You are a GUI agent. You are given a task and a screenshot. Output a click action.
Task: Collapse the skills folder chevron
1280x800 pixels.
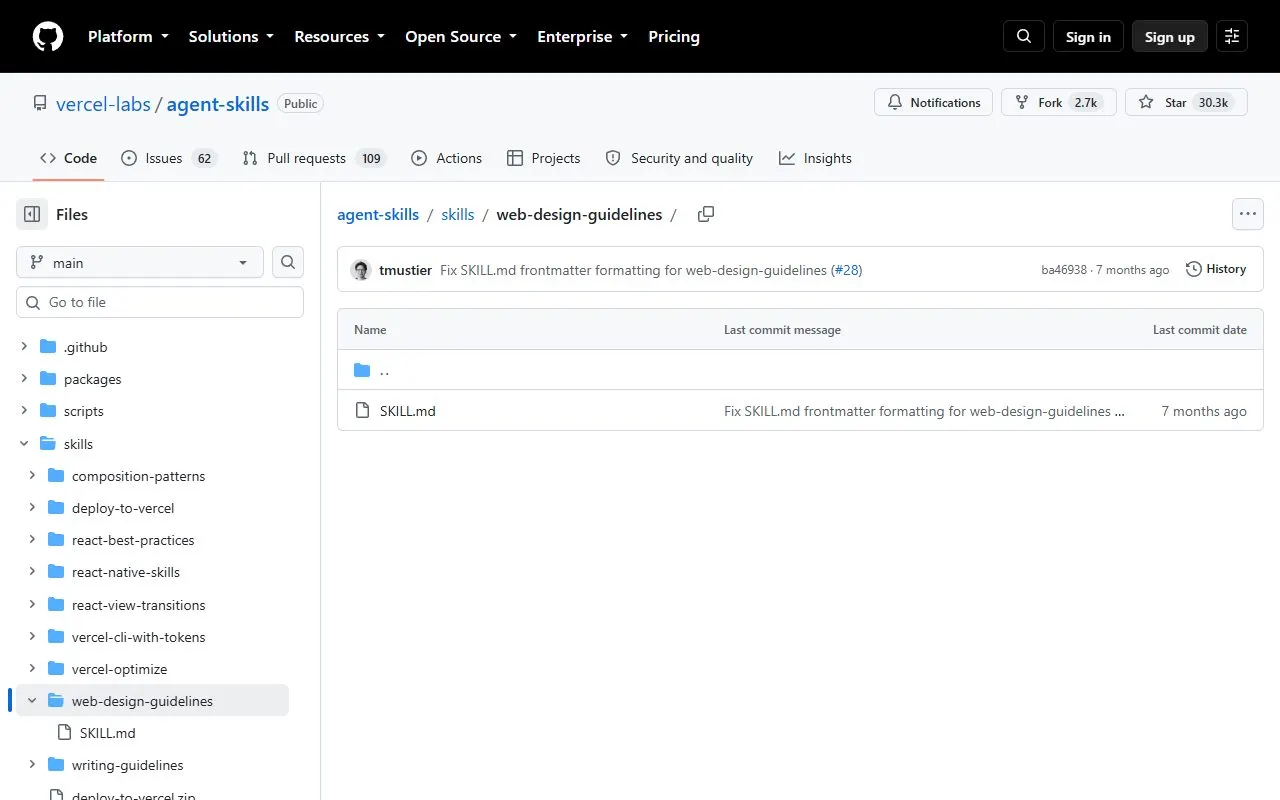pos(24,444)
